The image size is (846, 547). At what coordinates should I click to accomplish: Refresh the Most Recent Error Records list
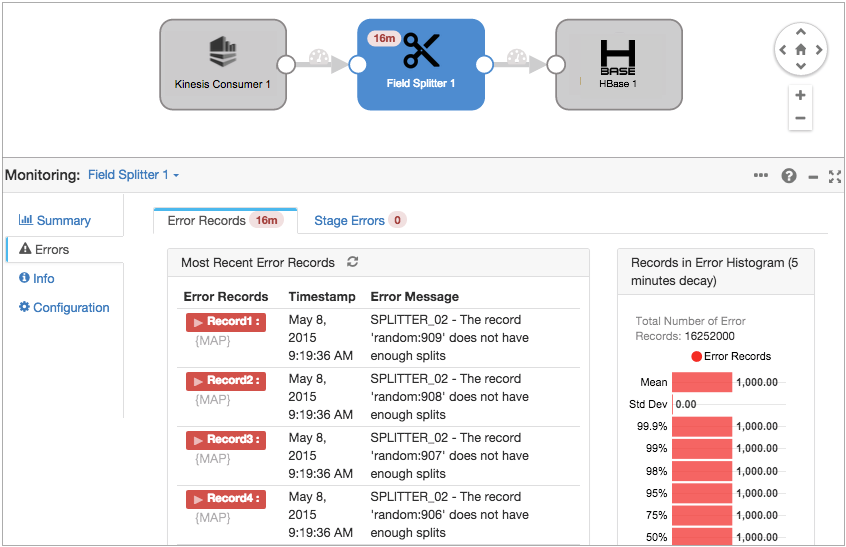click(352, 262)
